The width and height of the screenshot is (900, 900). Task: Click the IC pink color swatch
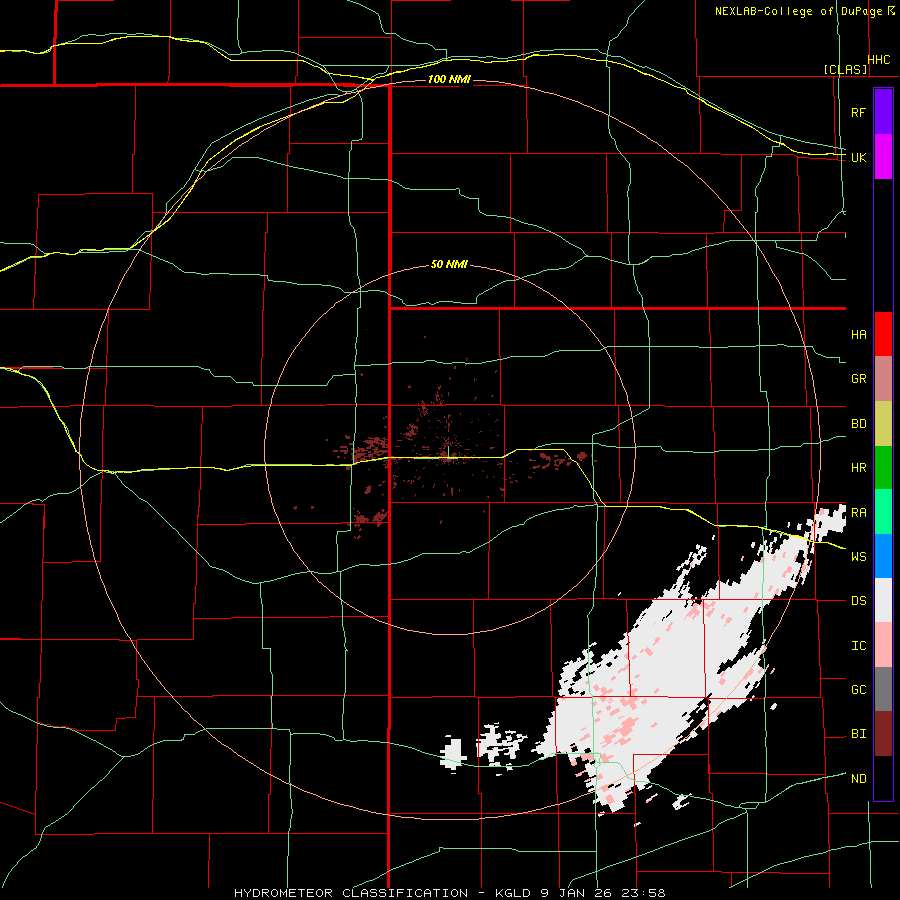(883, 645)
